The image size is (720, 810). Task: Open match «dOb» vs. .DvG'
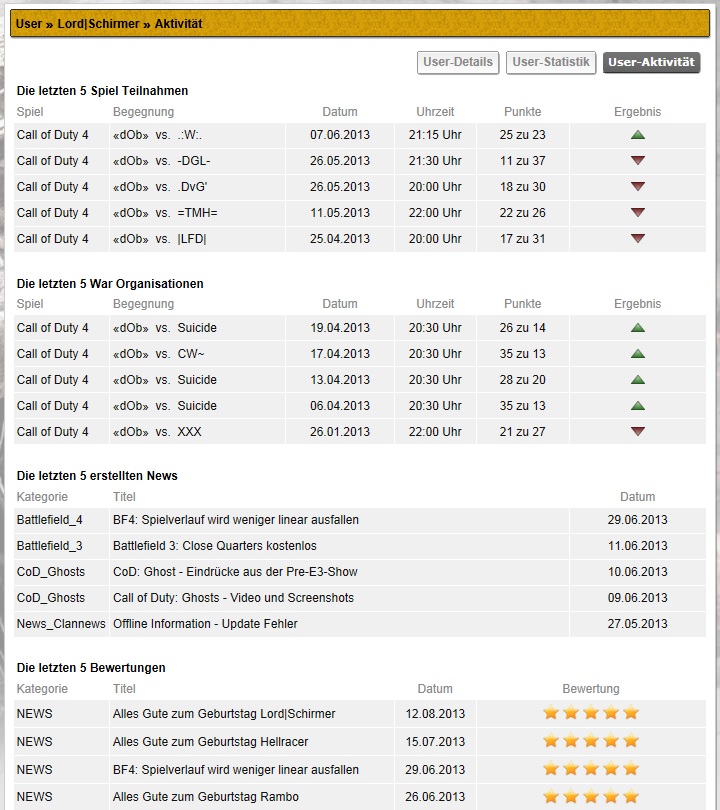[160, 186]
